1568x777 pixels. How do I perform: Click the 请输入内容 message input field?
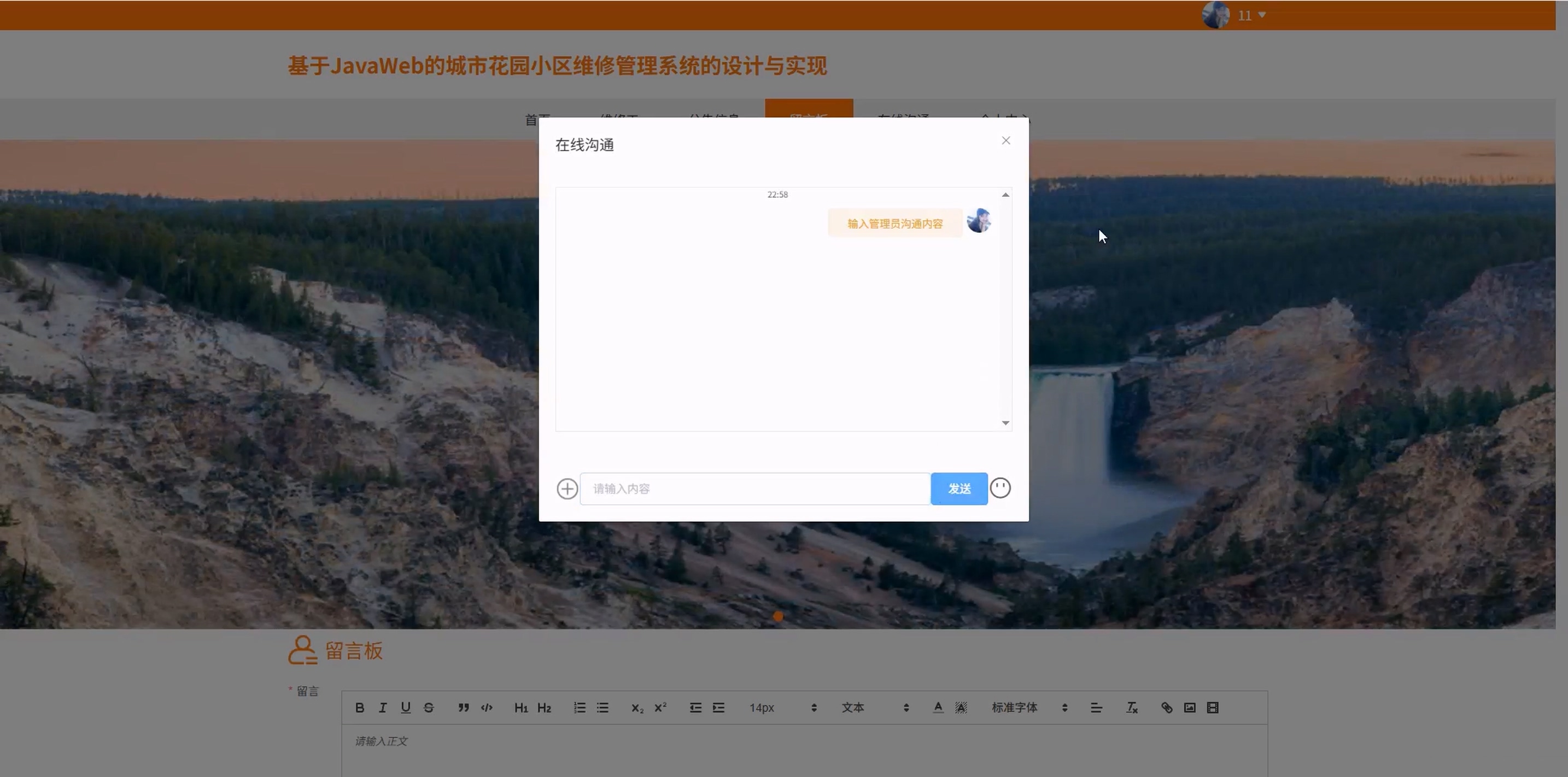(x=755, y=488)
